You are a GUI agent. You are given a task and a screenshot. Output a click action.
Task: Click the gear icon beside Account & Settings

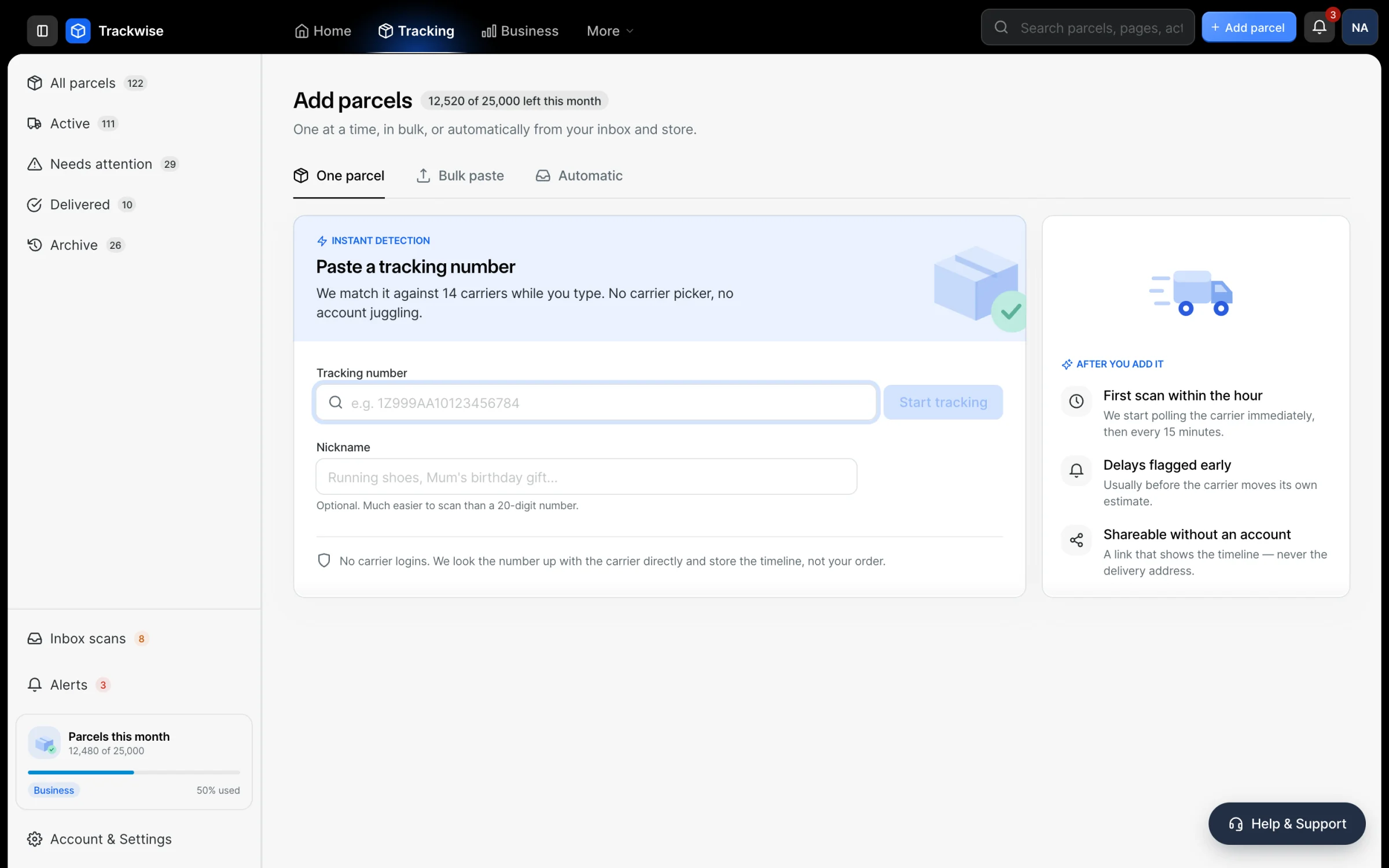tap(35, 838)
